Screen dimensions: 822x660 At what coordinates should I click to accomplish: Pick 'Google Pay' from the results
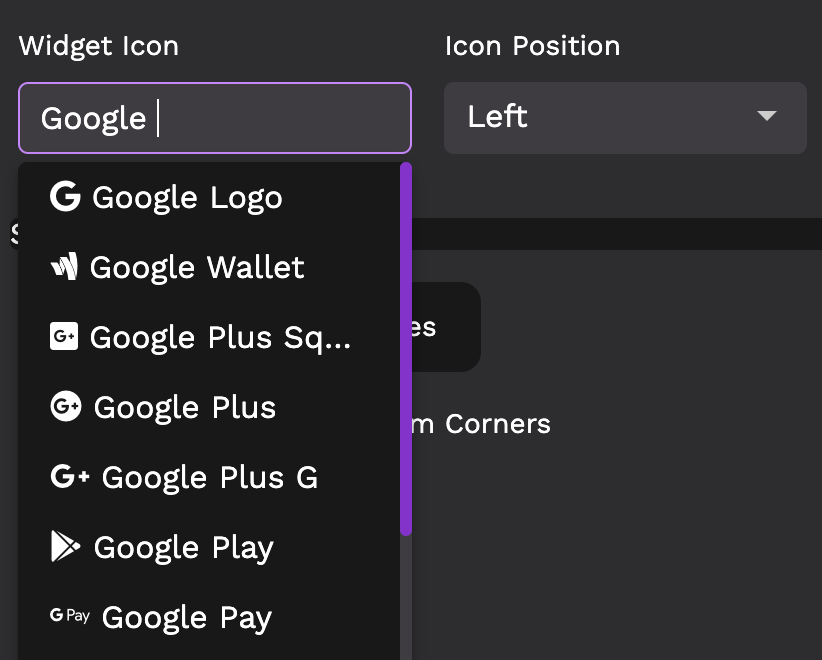(x=187, y=618)
